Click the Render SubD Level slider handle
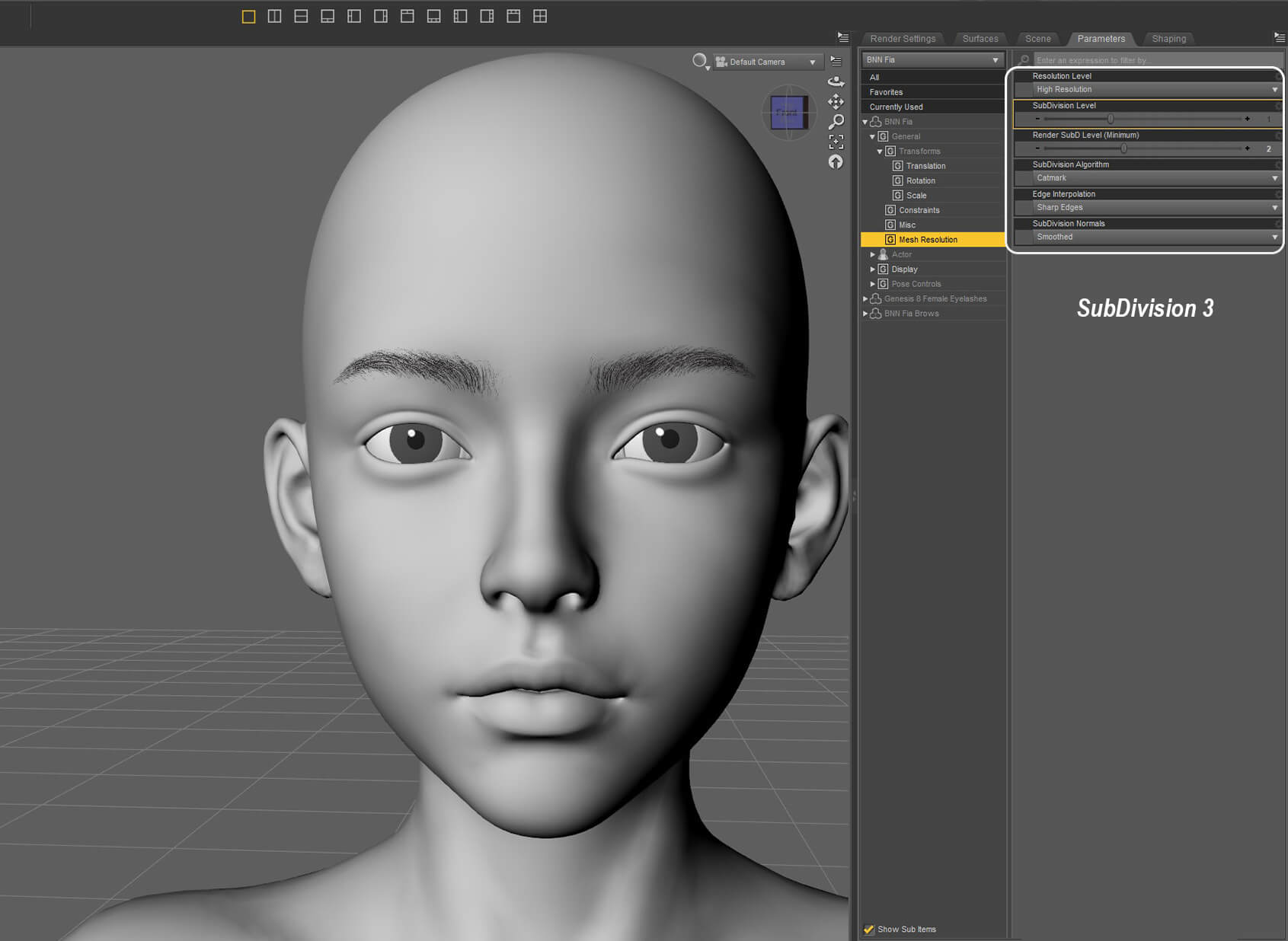 [x=1123, y=148]
